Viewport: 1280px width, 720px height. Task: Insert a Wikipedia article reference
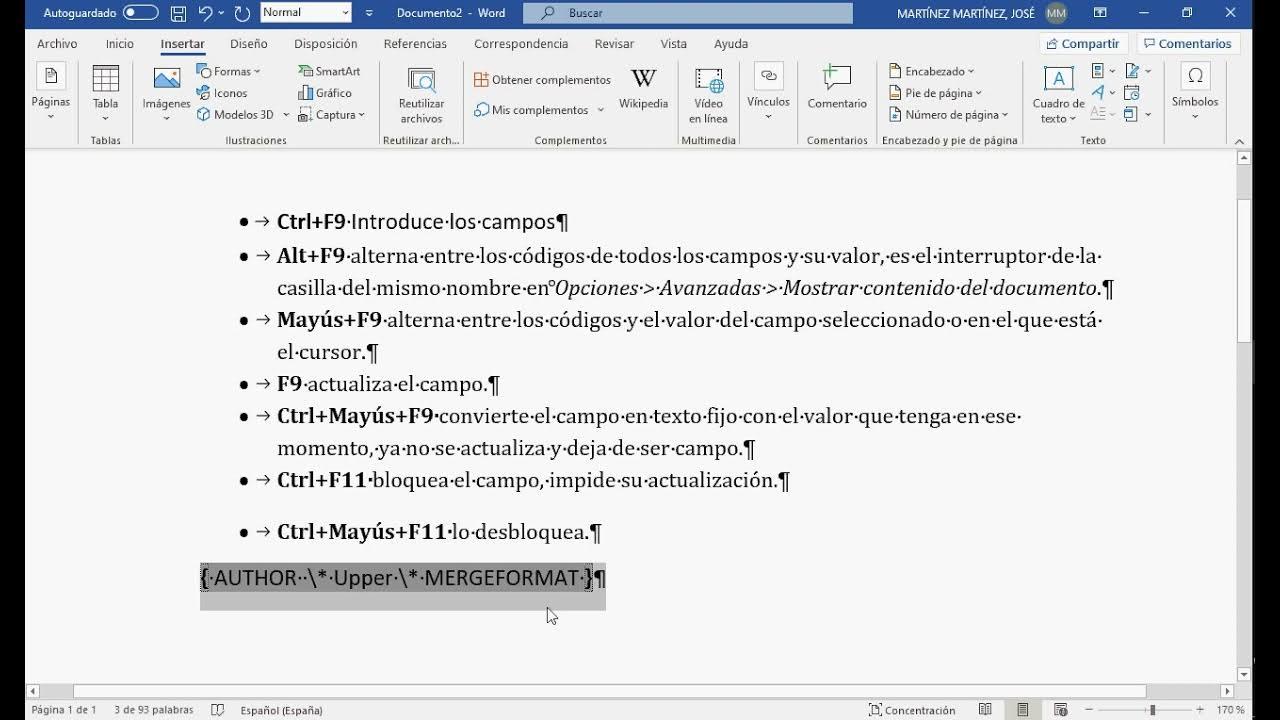click(644, 91)
